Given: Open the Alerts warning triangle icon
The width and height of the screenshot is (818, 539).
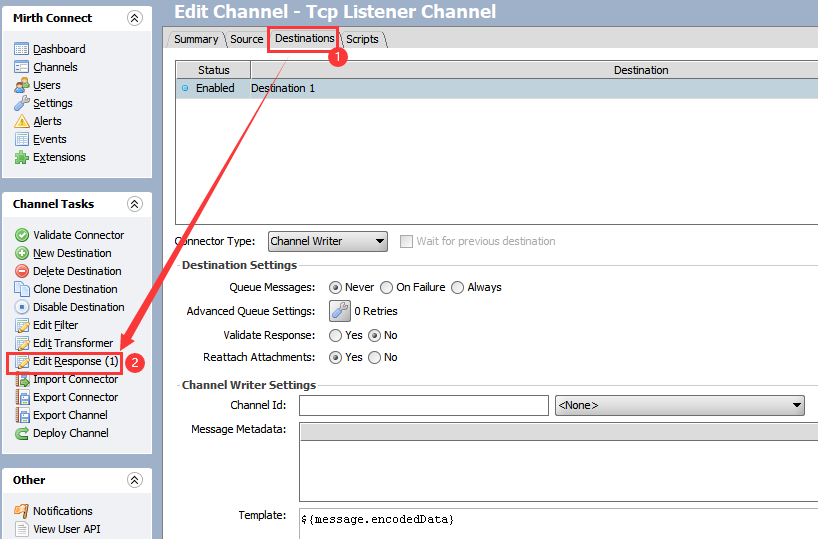Looking at the screenshot, I should tap(21, 121).
